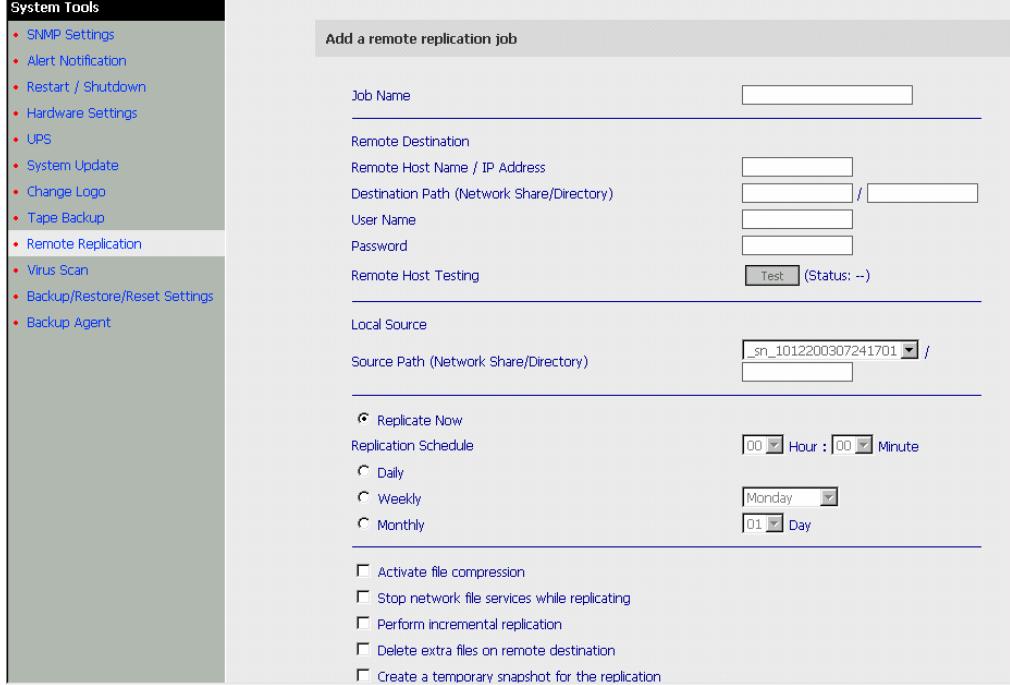
Task: Click the Replication Schedule label
Action: (x=412, y=446)
